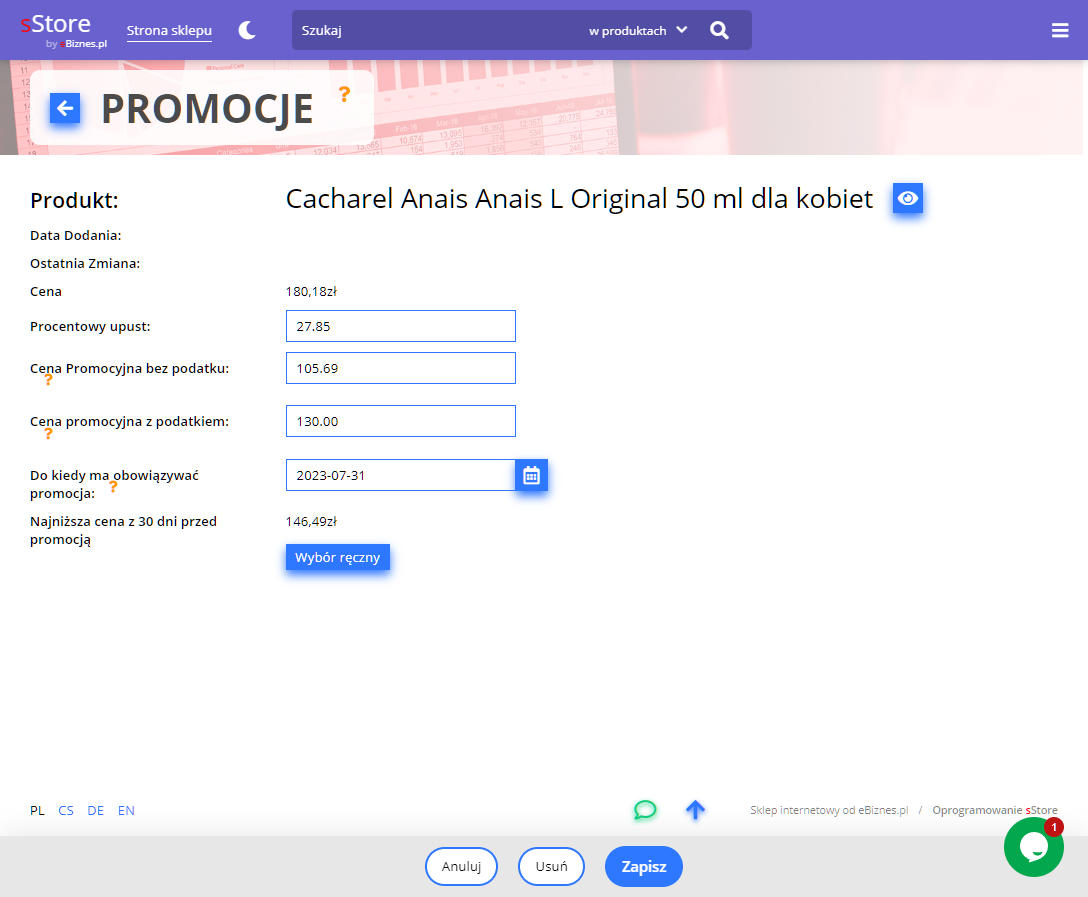Click the sStore logo
The height and width of the screenshot is (897, 1088).
point(64,31)
